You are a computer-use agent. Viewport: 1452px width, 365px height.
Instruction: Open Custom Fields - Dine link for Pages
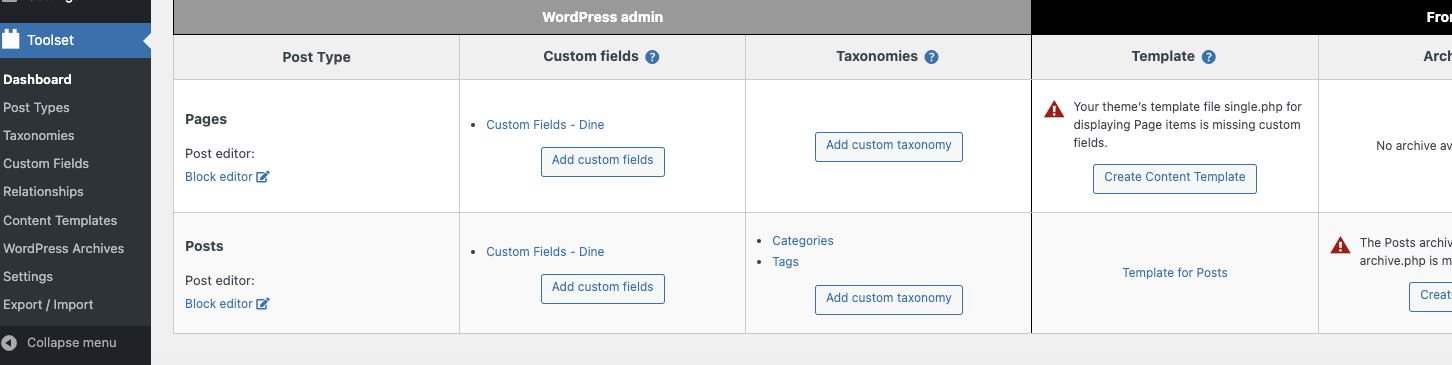coord(545,125)
